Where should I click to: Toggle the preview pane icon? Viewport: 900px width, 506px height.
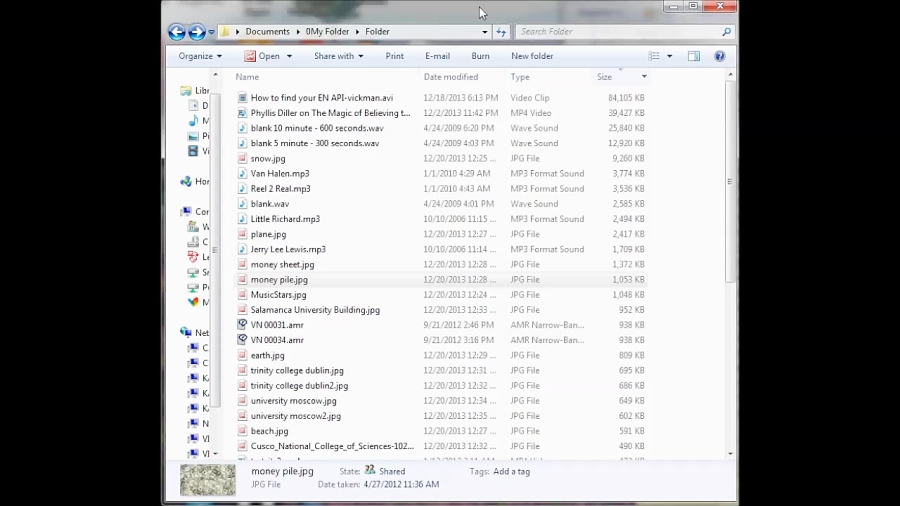point(694,56)
